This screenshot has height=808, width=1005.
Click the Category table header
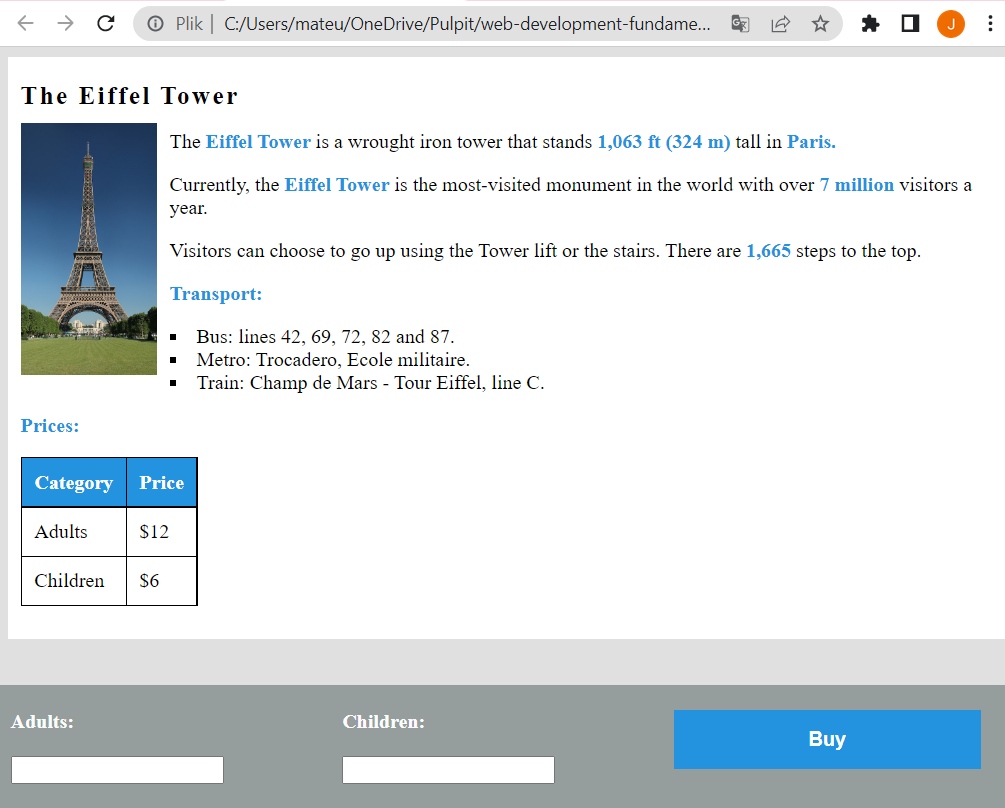(74, 482)
